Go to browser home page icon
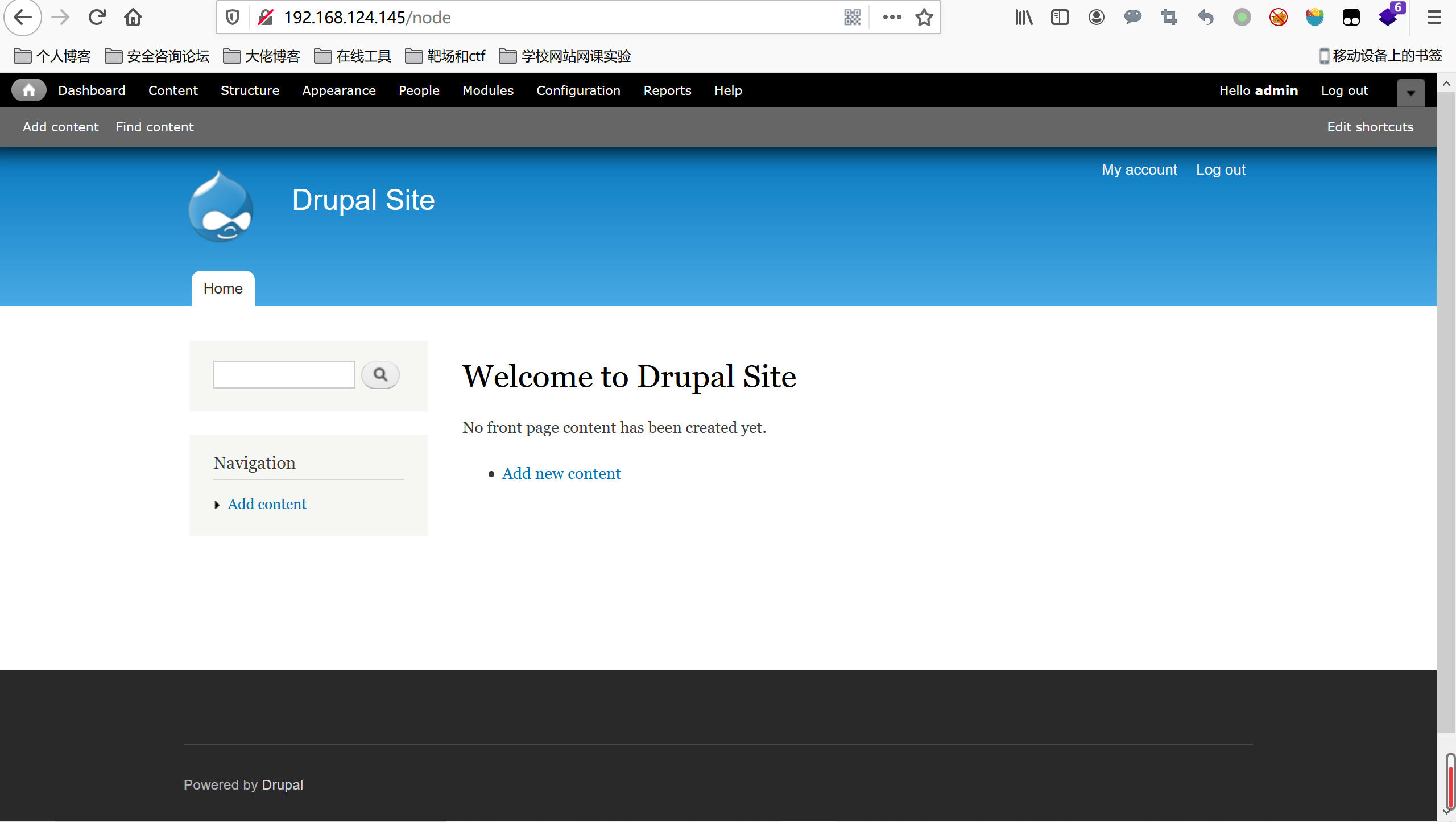 pos(133,18)
